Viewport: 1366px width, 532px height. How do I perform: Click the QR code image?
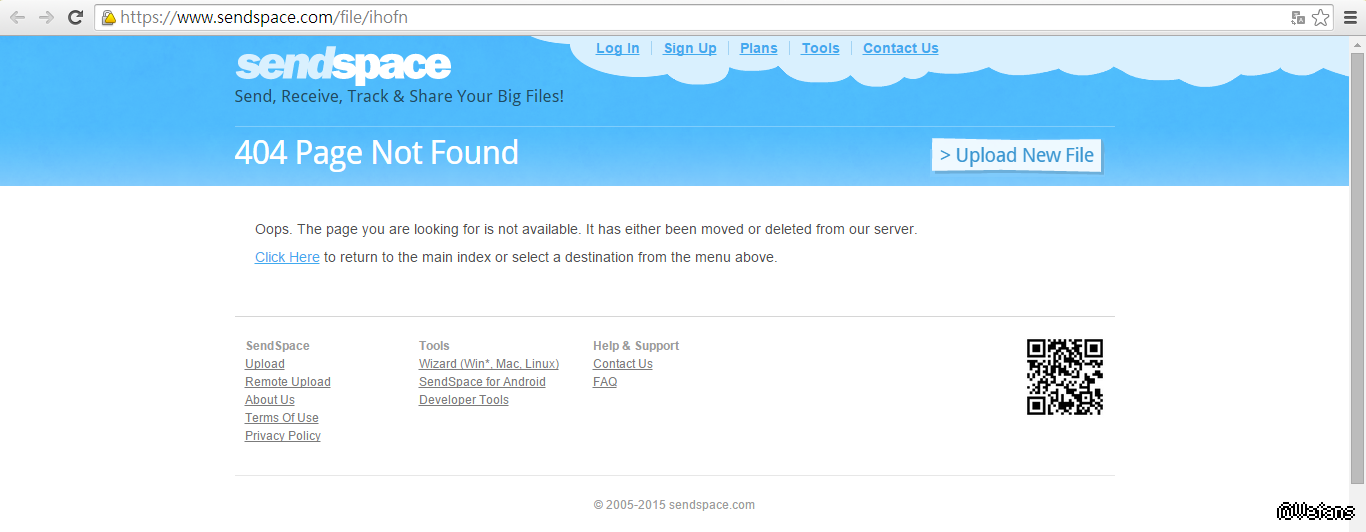(x=1065, y=377)
